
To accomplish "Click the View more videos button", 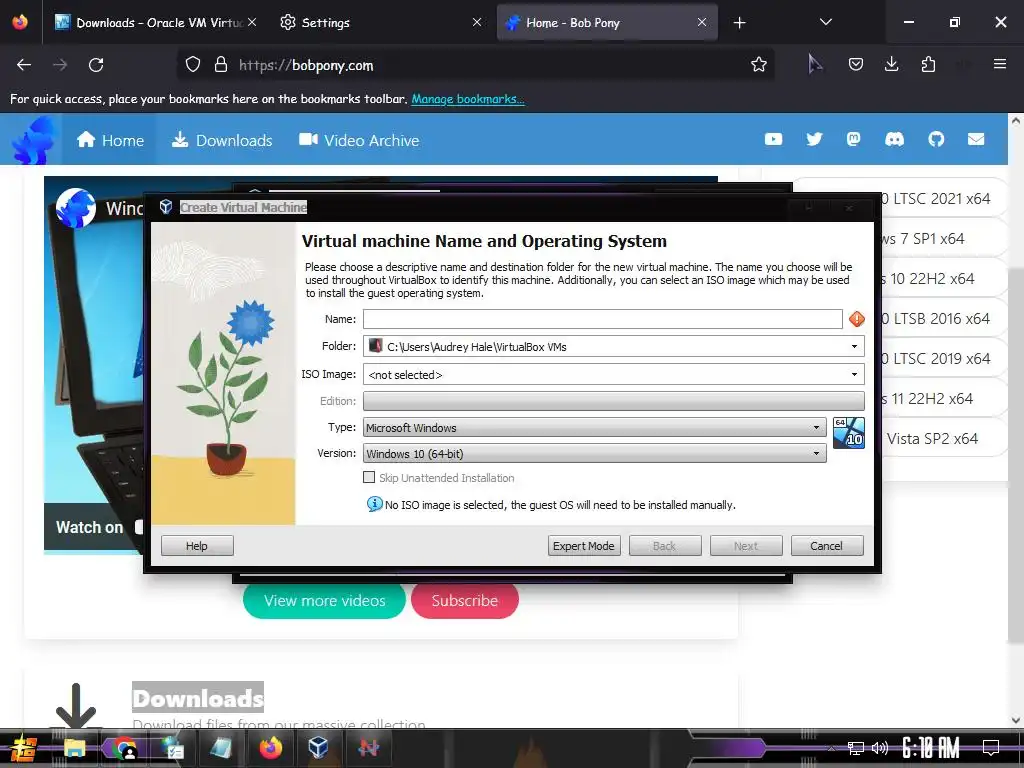I will pyautogui.click(x=325, y=601).
